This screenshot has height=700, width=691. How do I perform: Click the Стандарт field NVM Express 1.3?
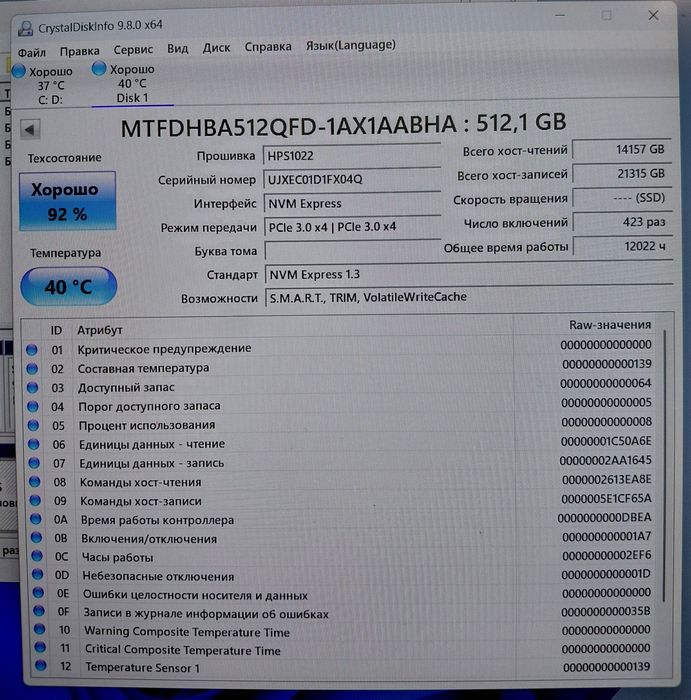pyautogui.click(x=469, y=274)
